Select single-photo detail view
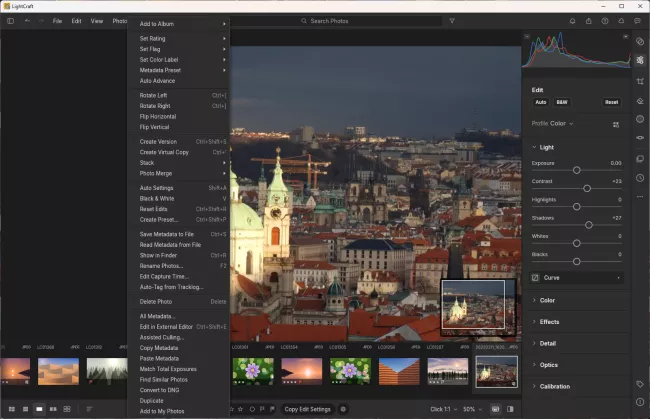The width and height of the screenshot is (650, 419). click(x=39, y=409)
